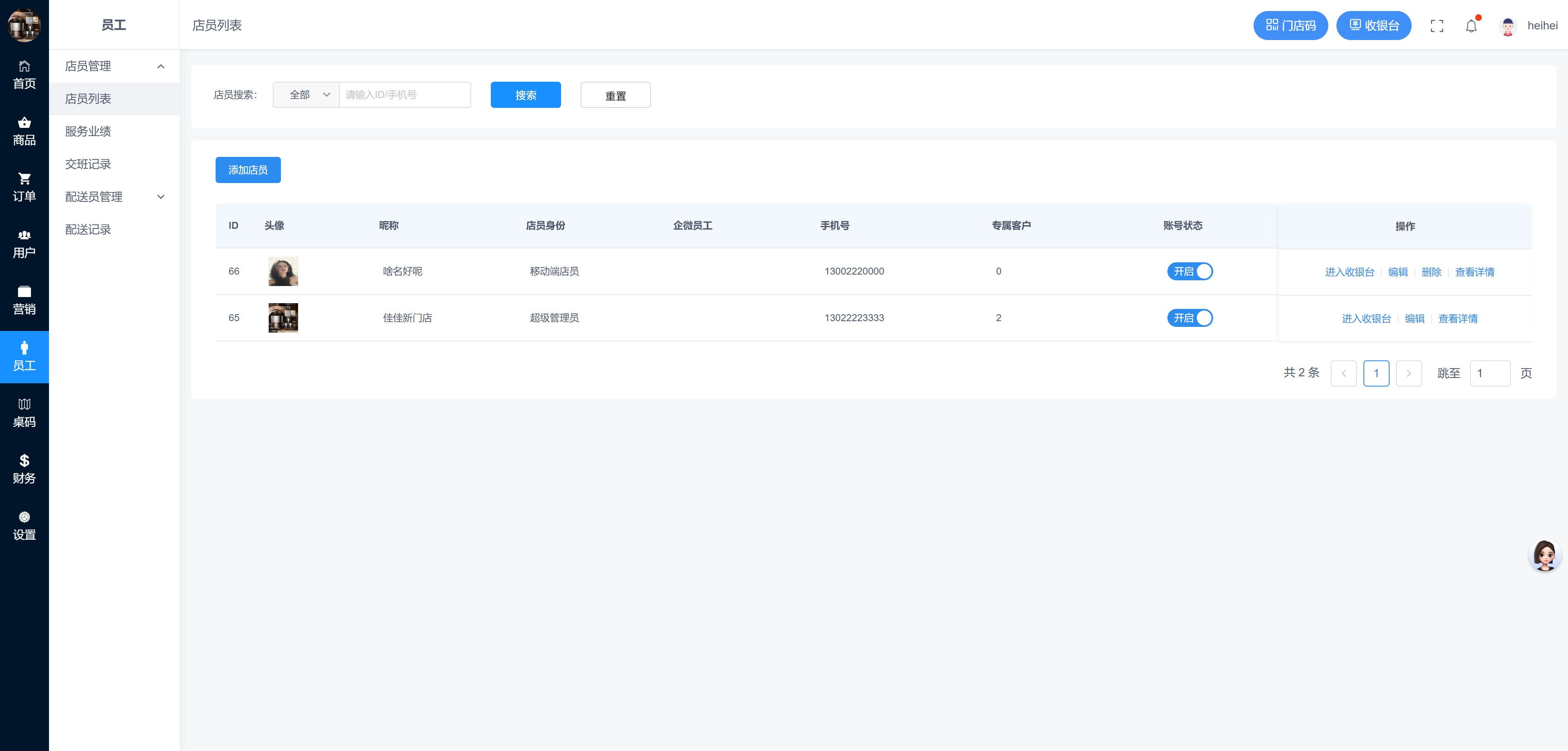
Task: Open the 桌码 table code section
Action: [24, 412]
